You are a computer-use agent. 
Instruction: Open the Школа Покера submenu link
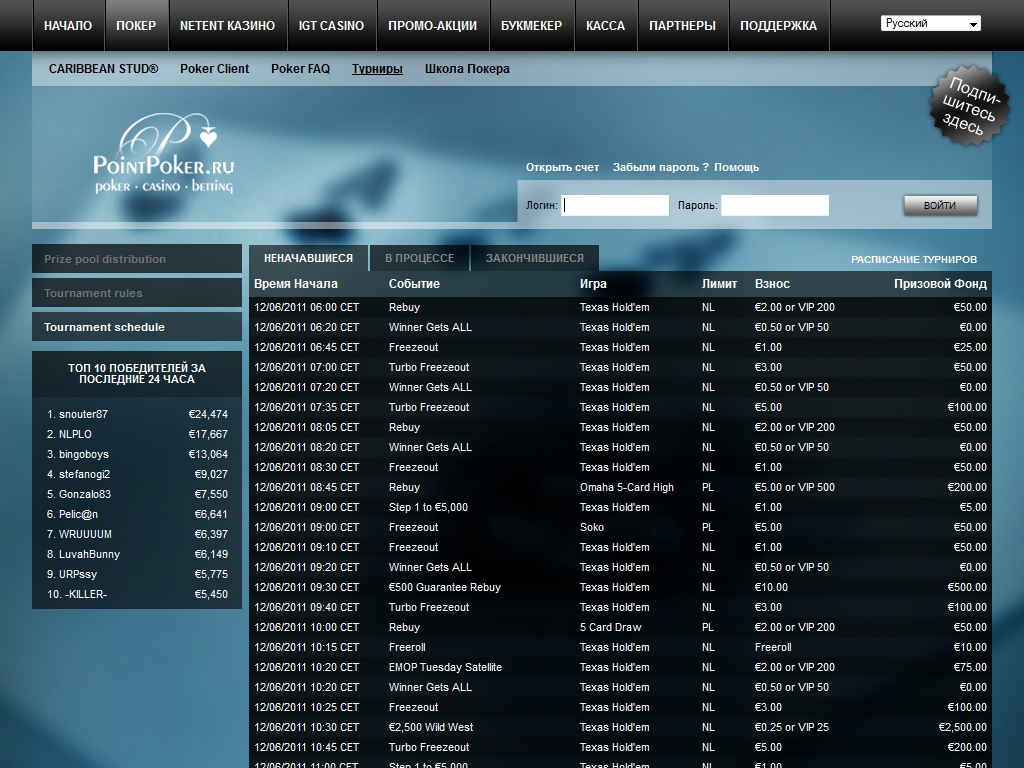click(x=467, y=69)
